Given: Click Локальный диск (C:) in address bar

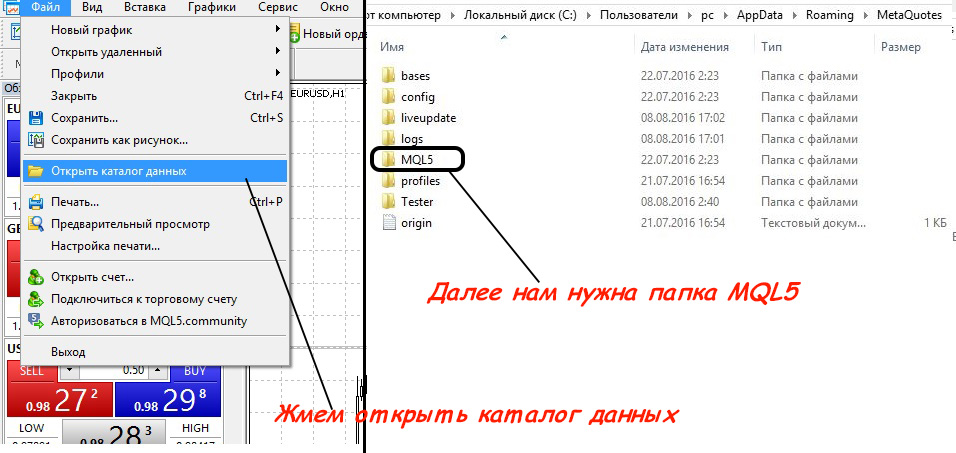Looking at the screenshot, I should point(520,15).
